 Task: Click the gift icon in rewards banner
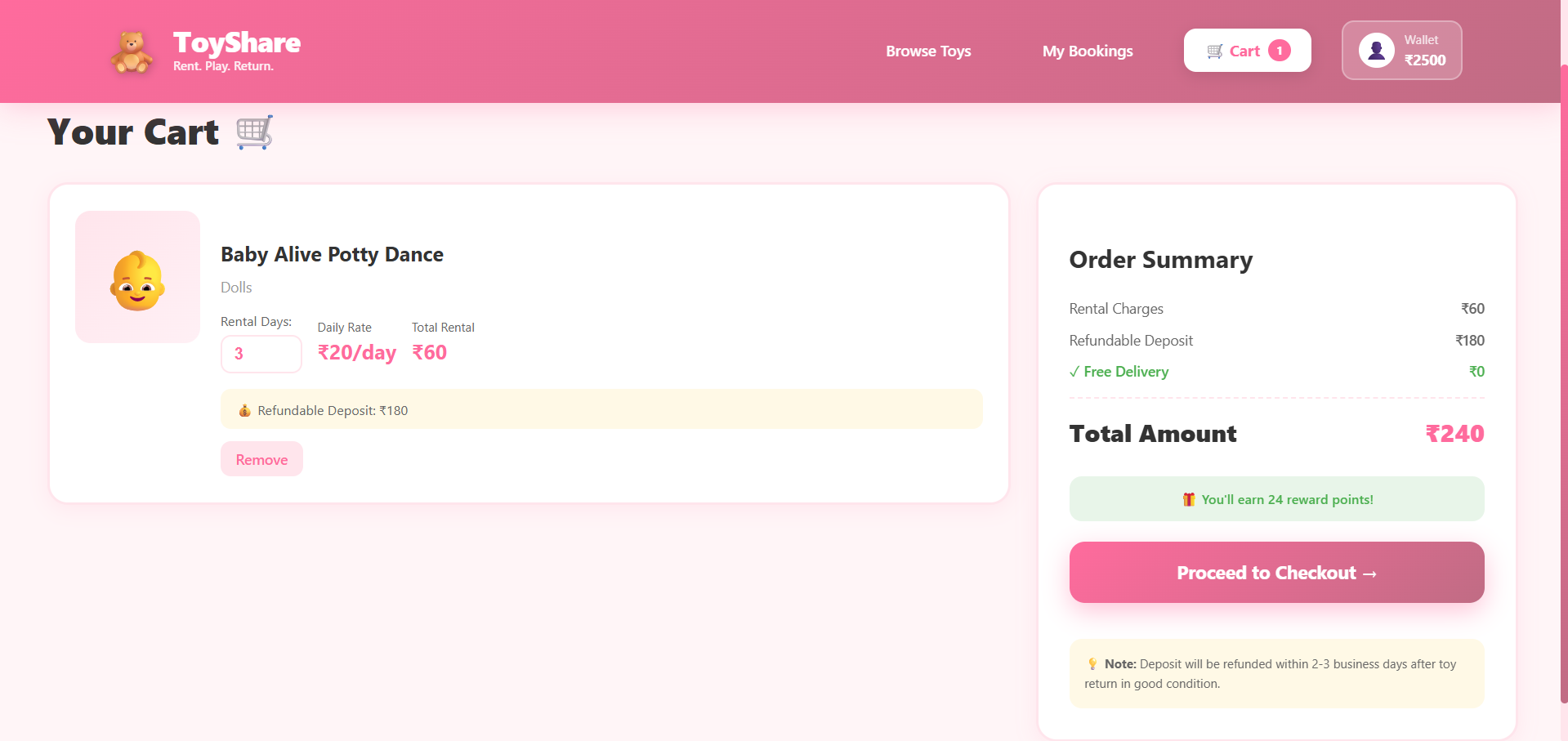click(1189, 499)
